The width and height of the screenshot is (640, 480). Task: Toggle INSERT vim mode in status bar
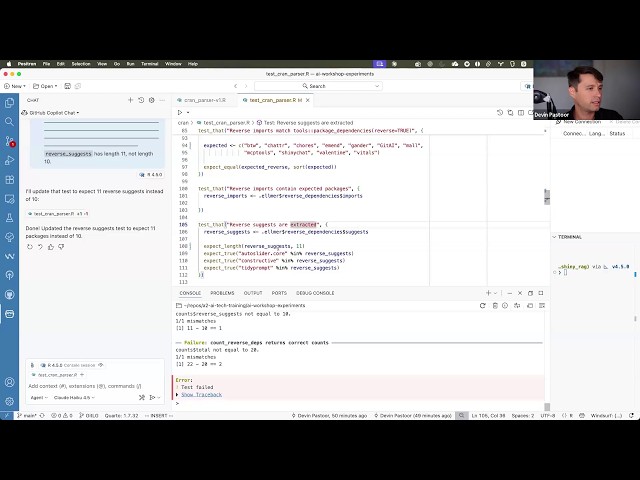coord(159,416)
